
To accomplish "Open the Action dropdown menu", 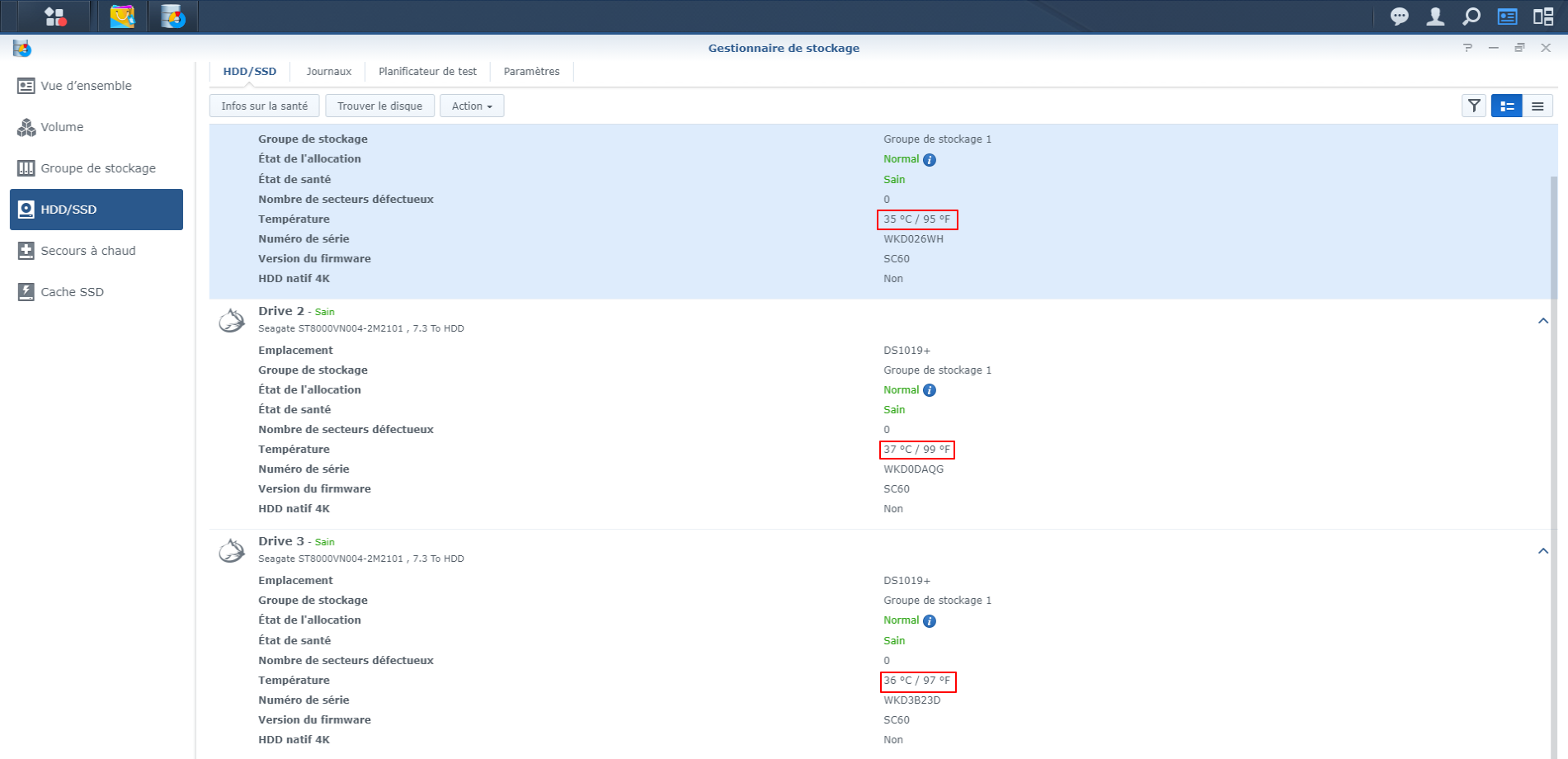I will (x=472, y=106).
